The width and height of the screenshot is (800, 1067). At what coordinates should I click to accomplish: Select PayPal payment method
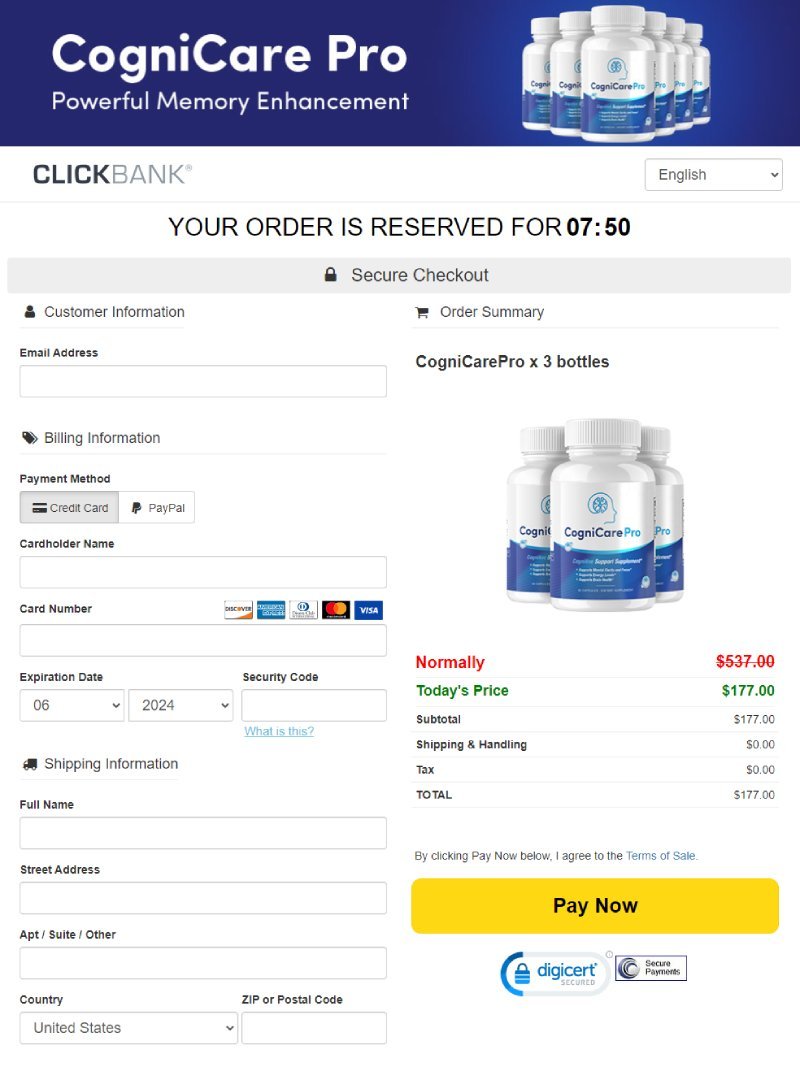(x=157, y=508)
